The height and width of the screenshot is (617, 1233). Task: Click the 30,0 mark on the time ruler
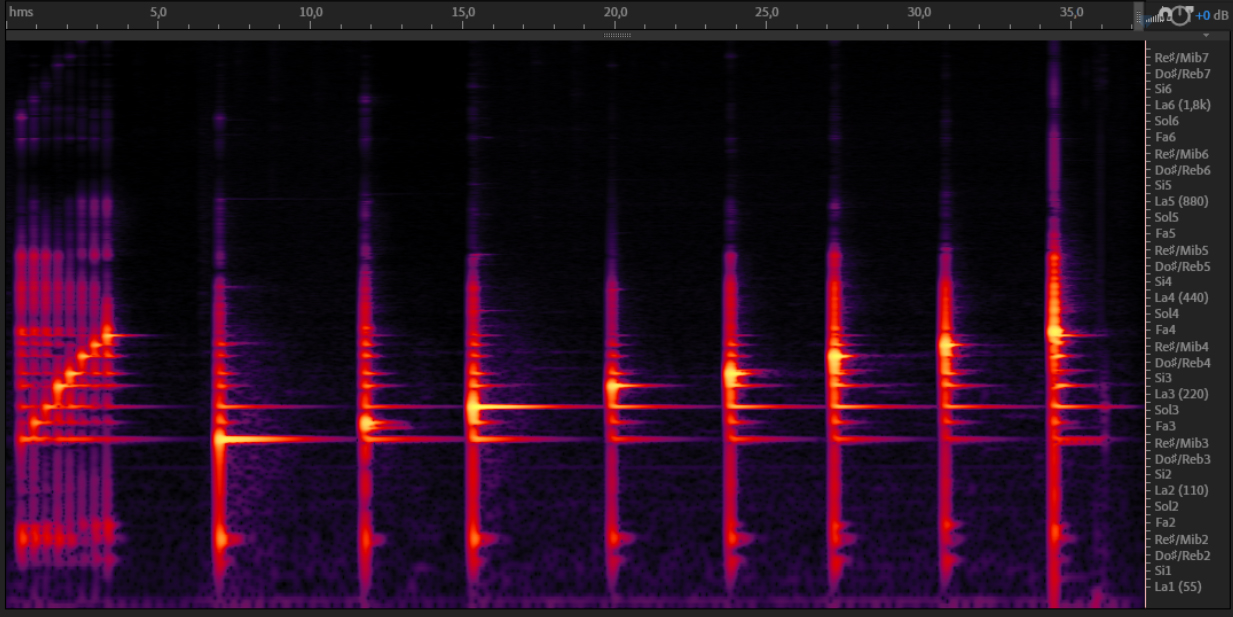point(919,12)
